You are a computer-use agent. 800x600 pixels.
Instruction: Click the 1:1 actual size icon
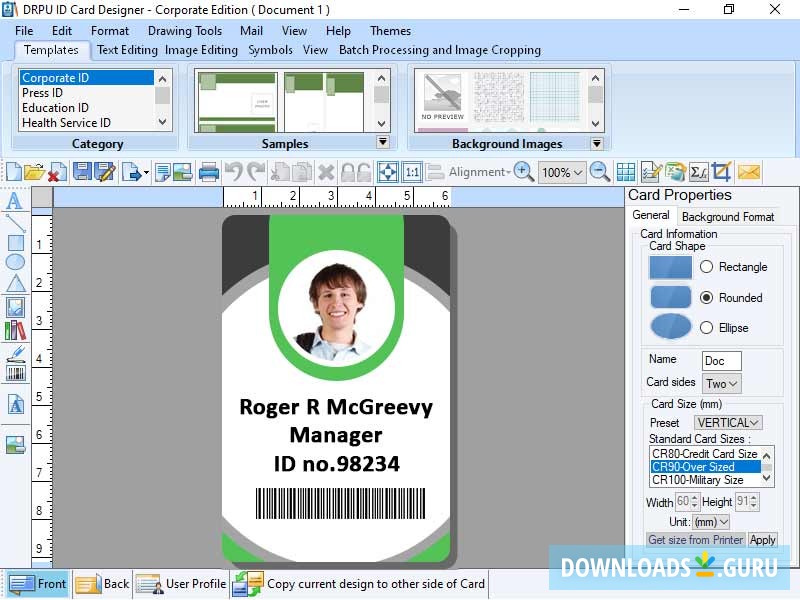point(412,172)
